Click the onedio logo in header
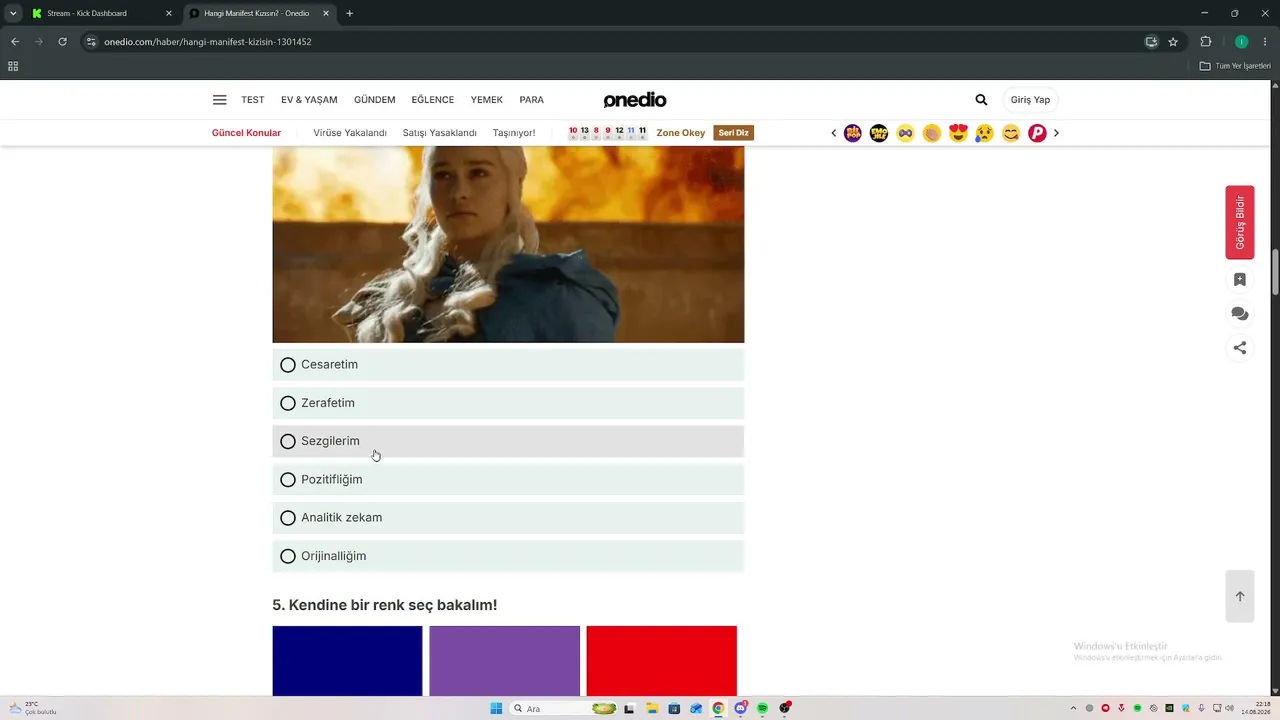The image size is (1280, 720). tap(635, 100)
